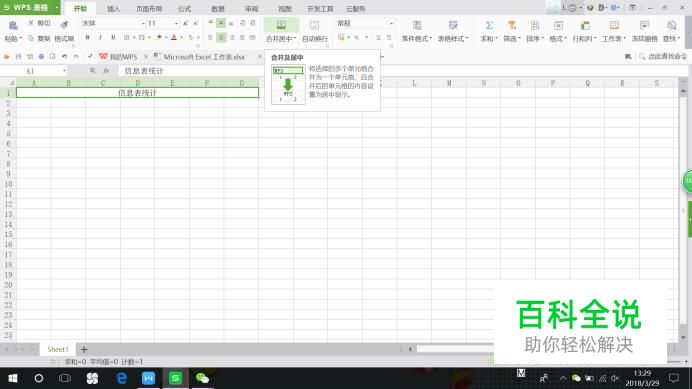Select the 格式刷 format painter icon

coord(64,25)
